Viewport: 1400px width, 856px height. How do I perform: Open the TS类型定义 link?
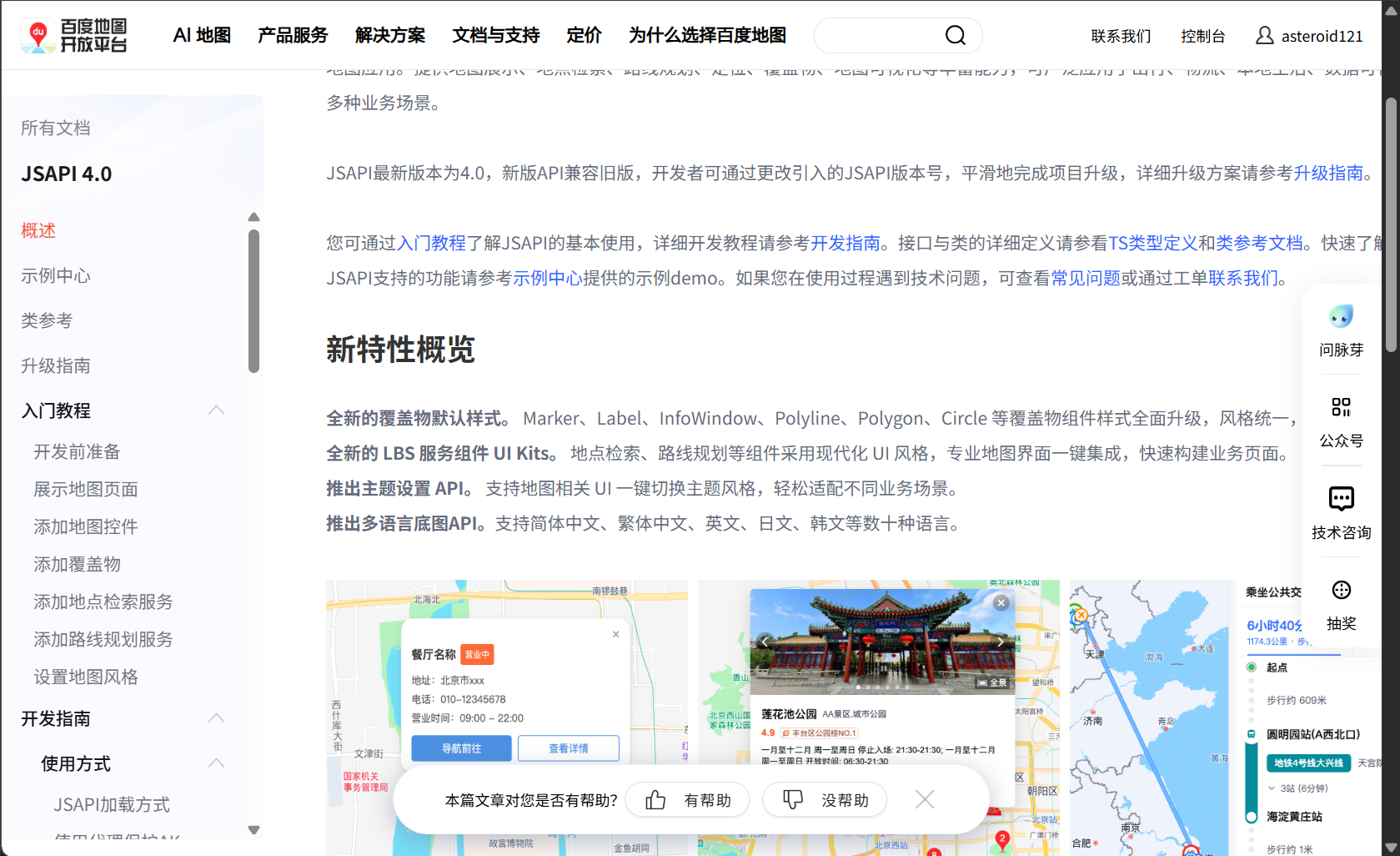point(1152,243)
